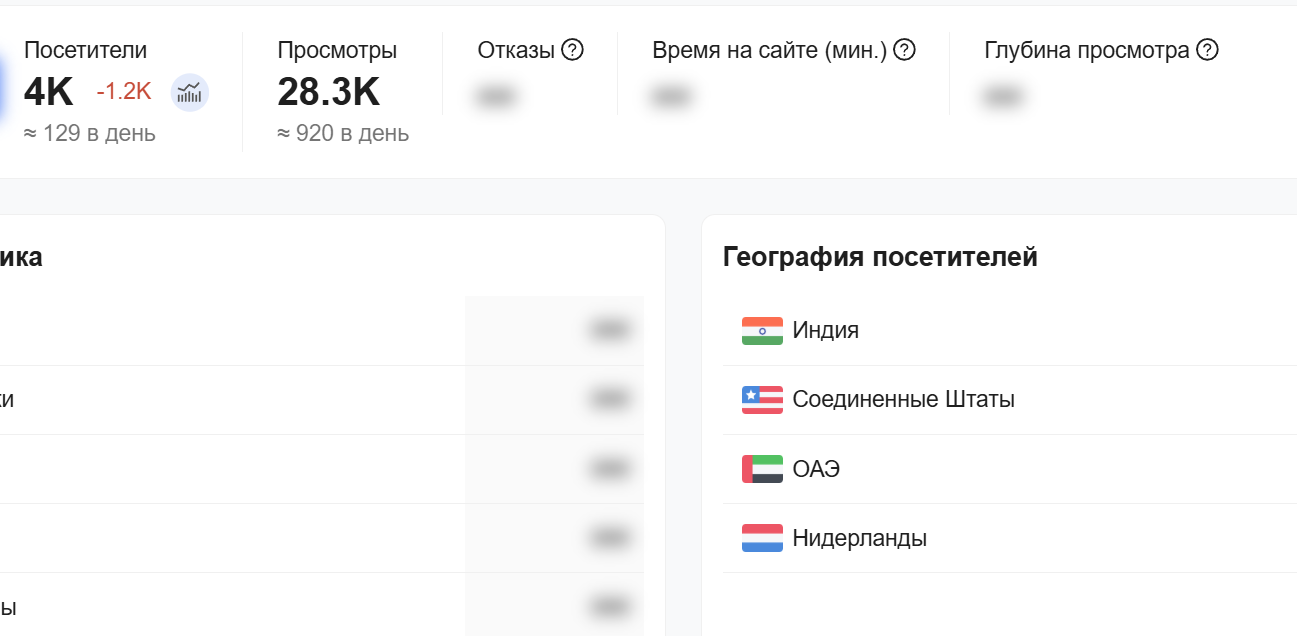Screen dimensions: 1297x636
Task: Click help icon next to Время на сайте
Action: [904, 50]
